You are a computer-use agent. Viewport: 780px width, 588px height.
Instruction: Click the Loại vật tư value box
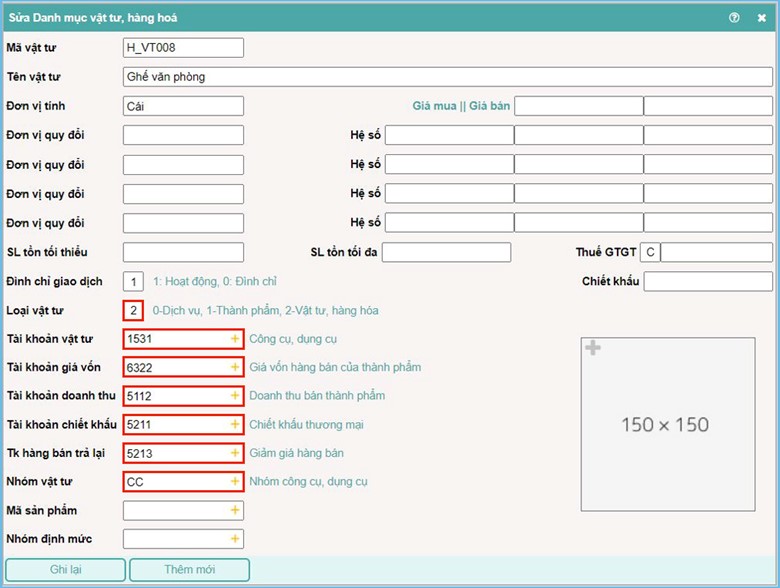(134, 310)
